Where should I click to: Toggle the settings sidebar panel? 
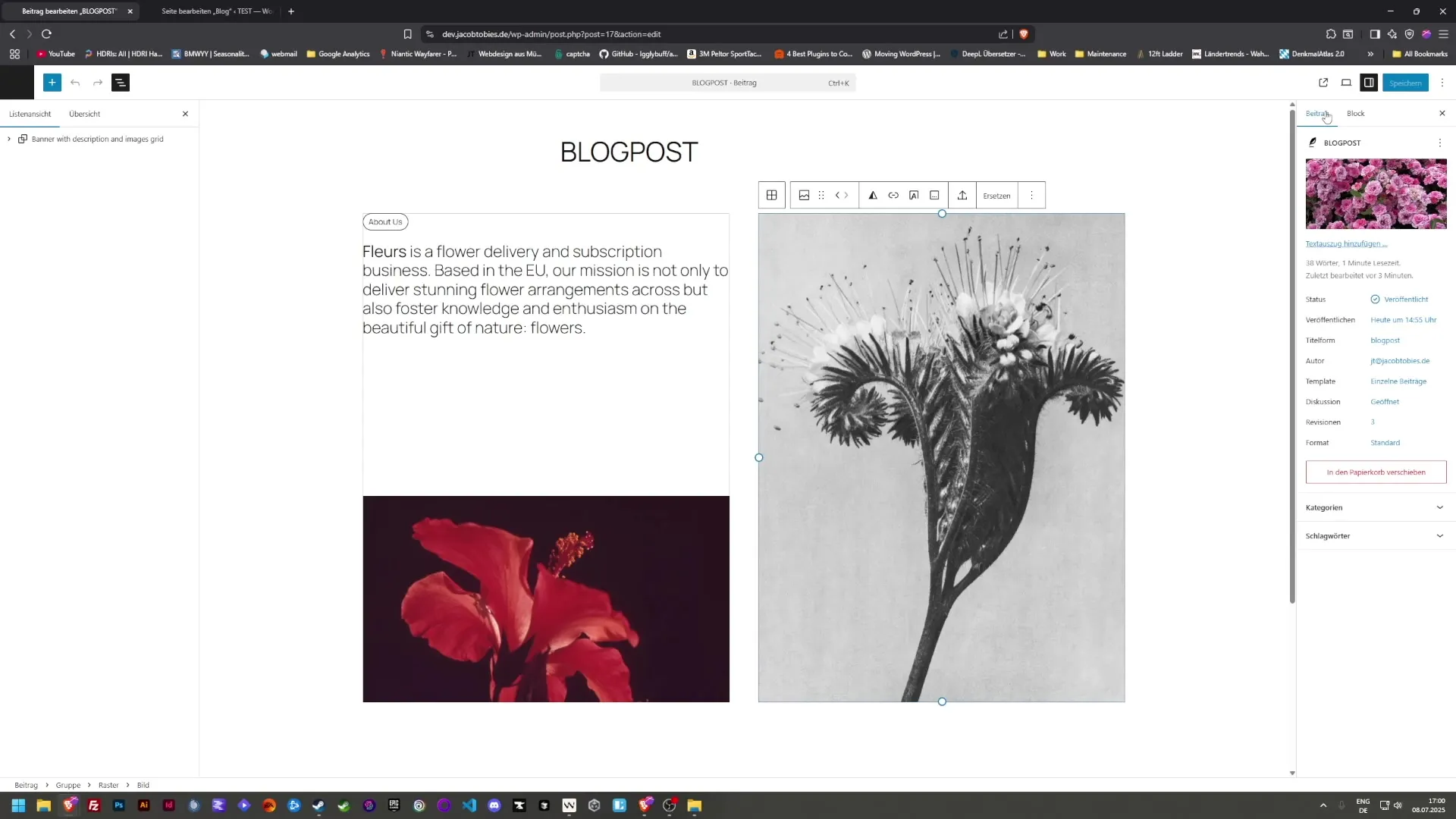point(1368,83)
